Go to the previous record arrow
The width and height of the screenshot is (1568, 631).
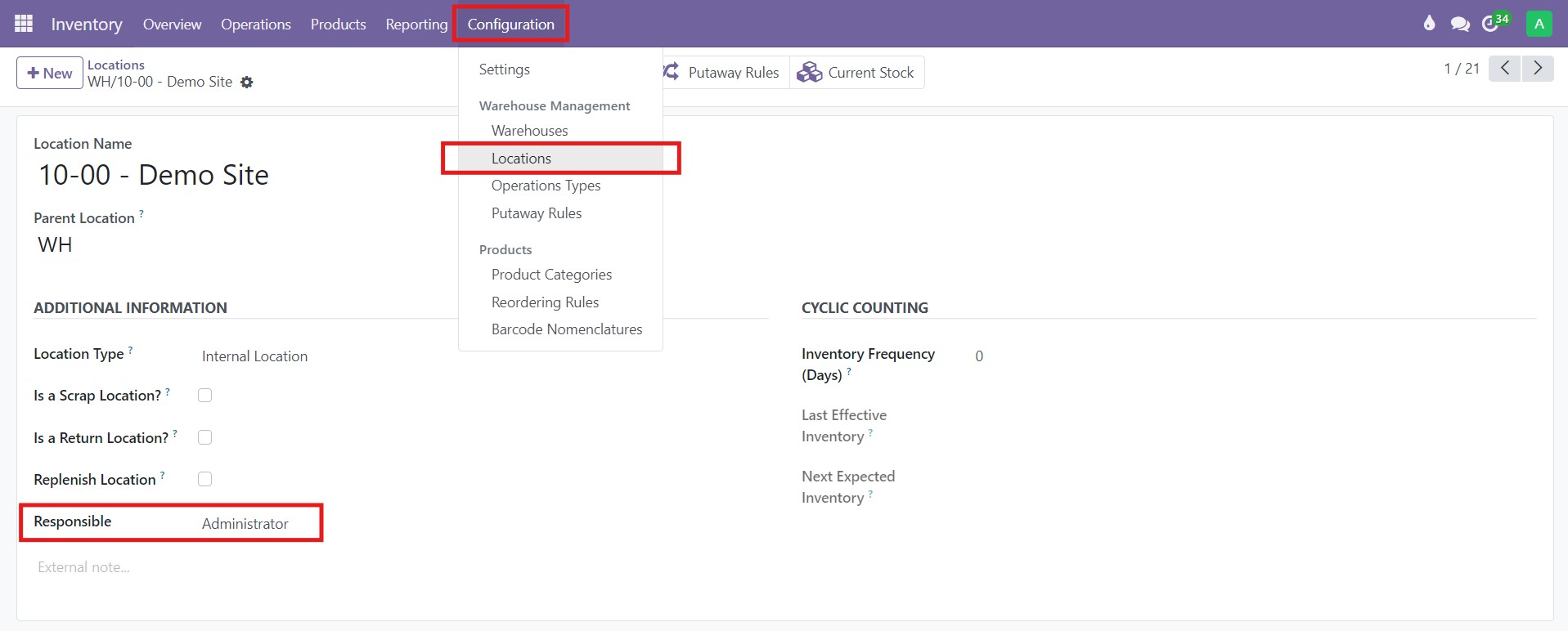coord(1504,69)
